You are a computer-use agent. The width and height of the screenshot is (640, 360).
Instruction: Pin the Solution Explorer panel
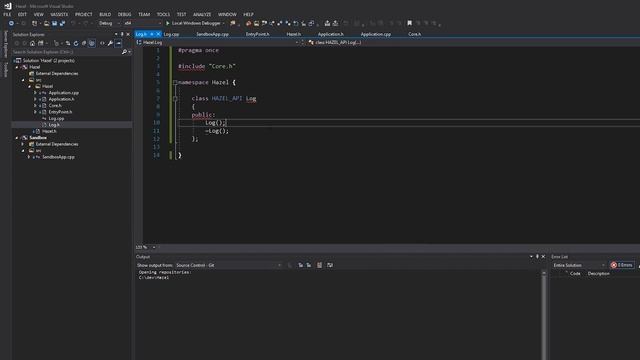tap(122, 34)
